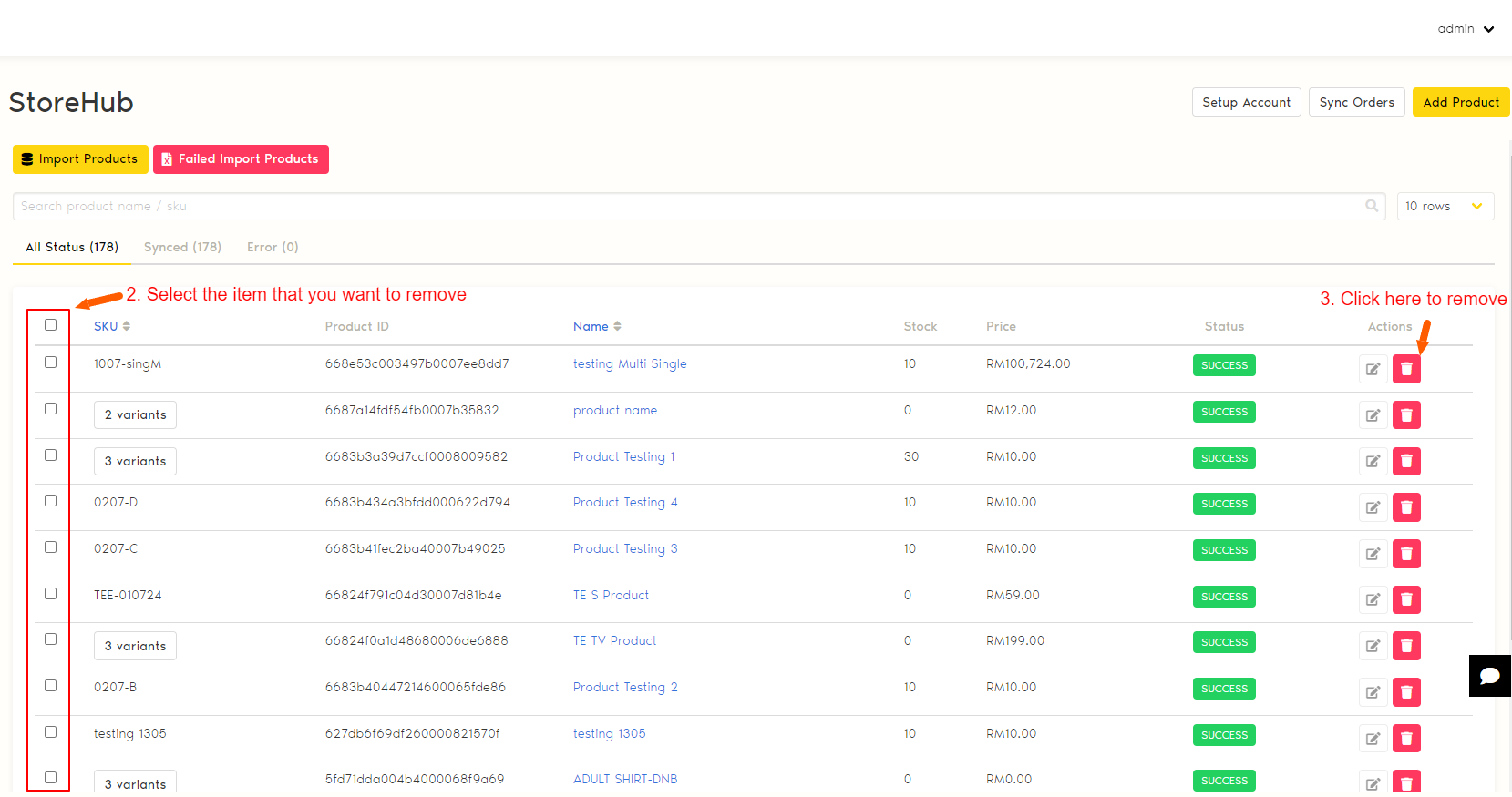Delete the testing Multi Single product

1406,369
